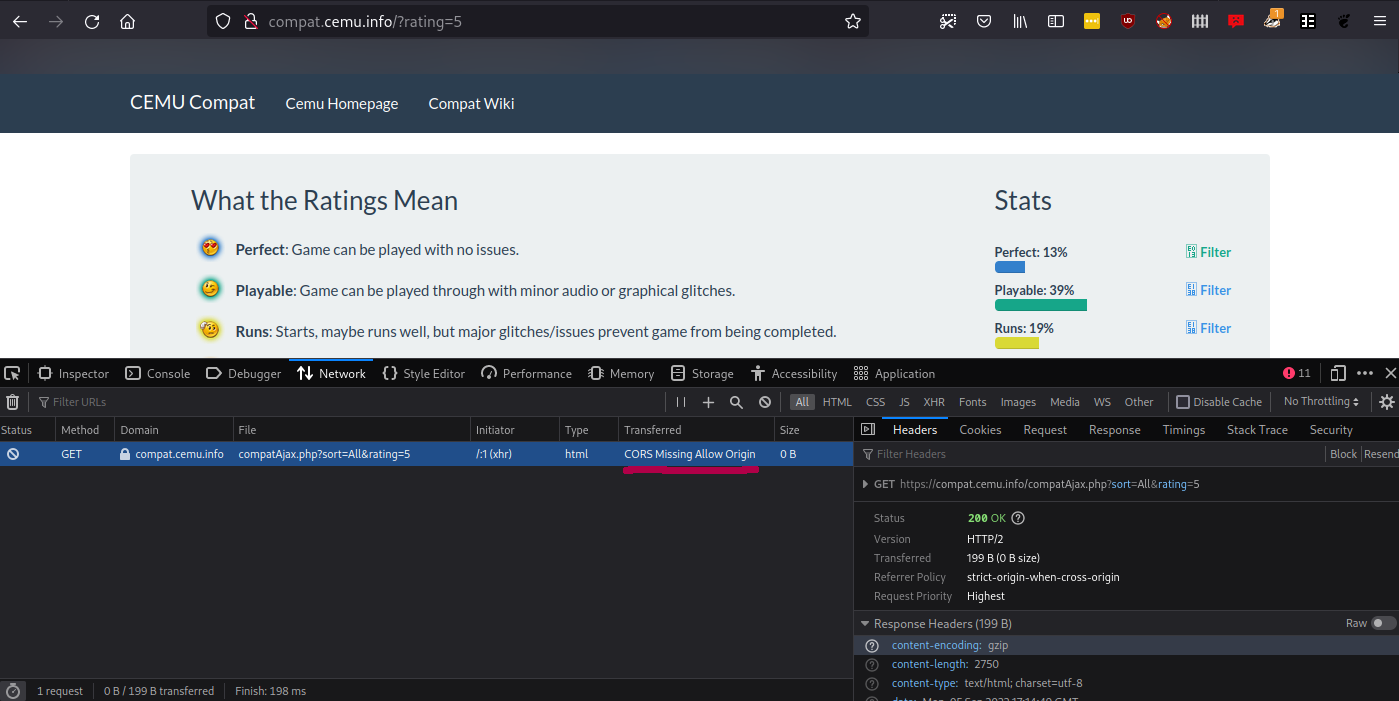This screenshot has width=1399, height=701.
Task: Click the Block button in headers panel
Action: [1343, 454]
